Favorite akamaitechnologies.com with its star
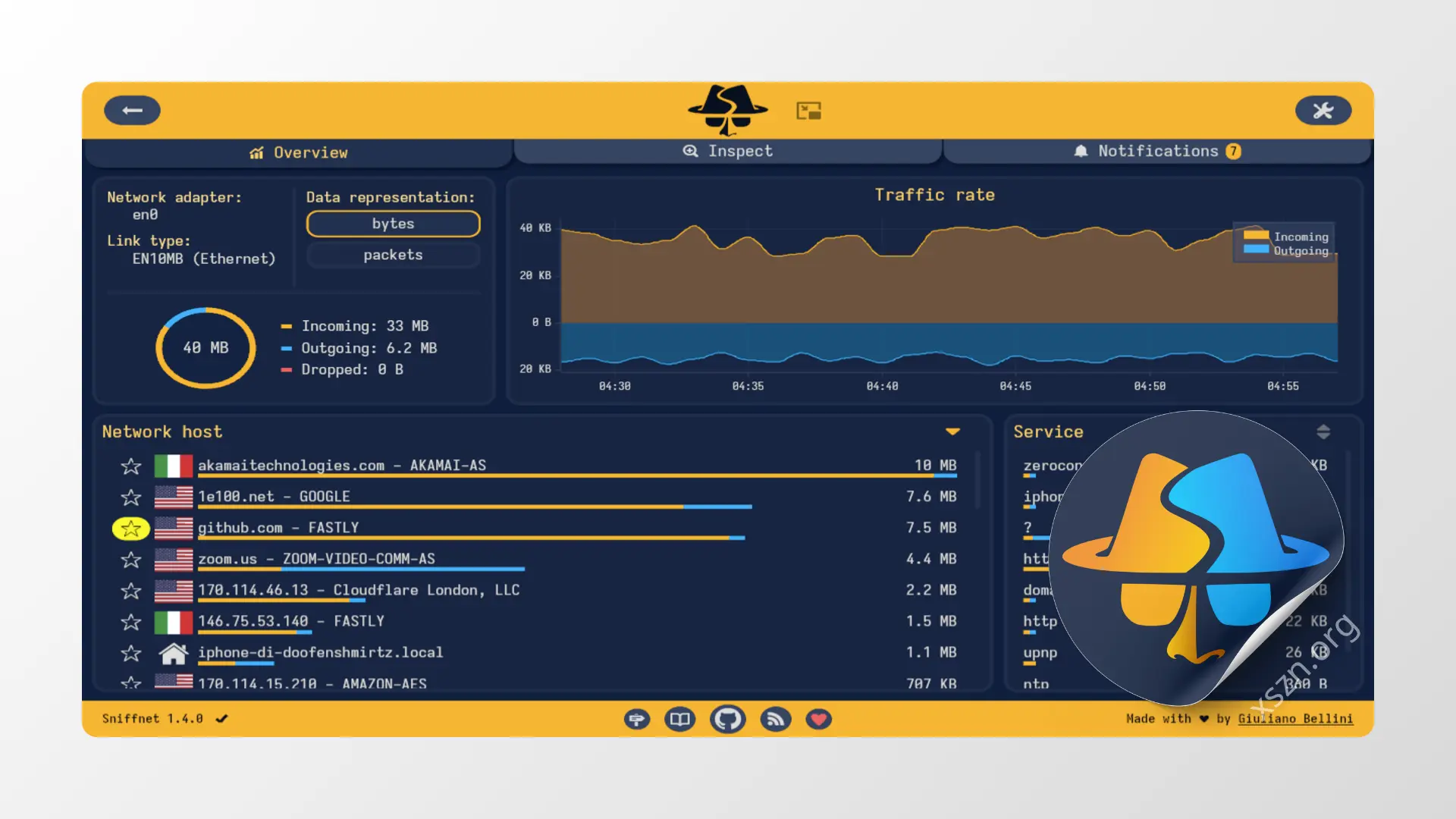The height and width of the screenshot is (819, 1456). pos(131,466)
